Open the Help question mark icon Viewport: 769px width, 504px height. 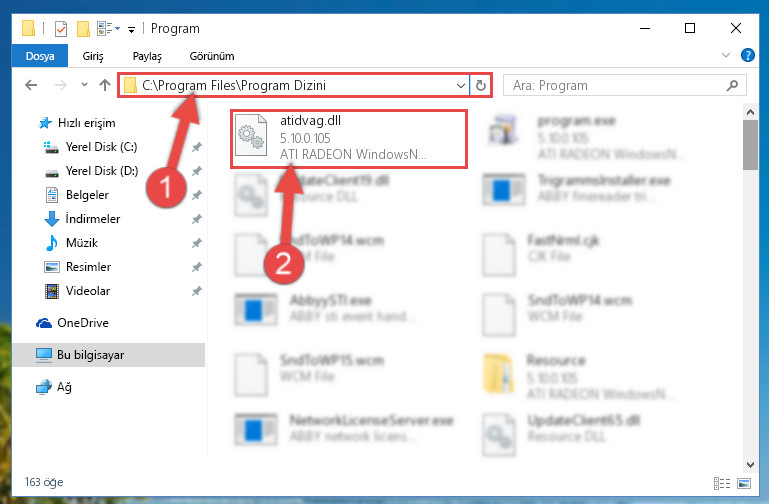(747, 55)
